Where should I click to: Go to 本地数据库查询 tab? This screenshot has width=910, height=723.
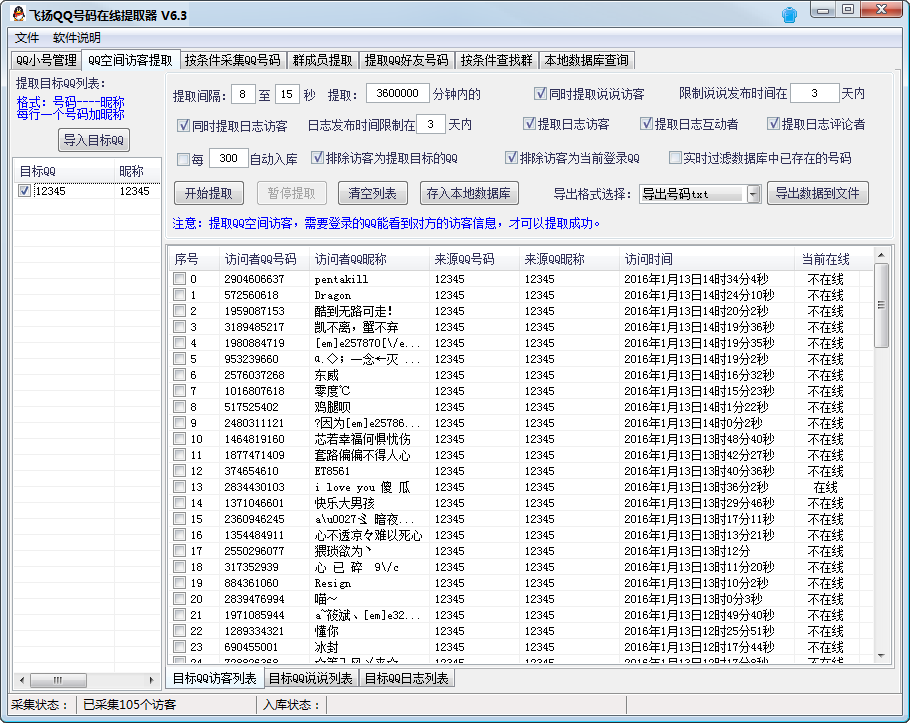coord(587,60)
